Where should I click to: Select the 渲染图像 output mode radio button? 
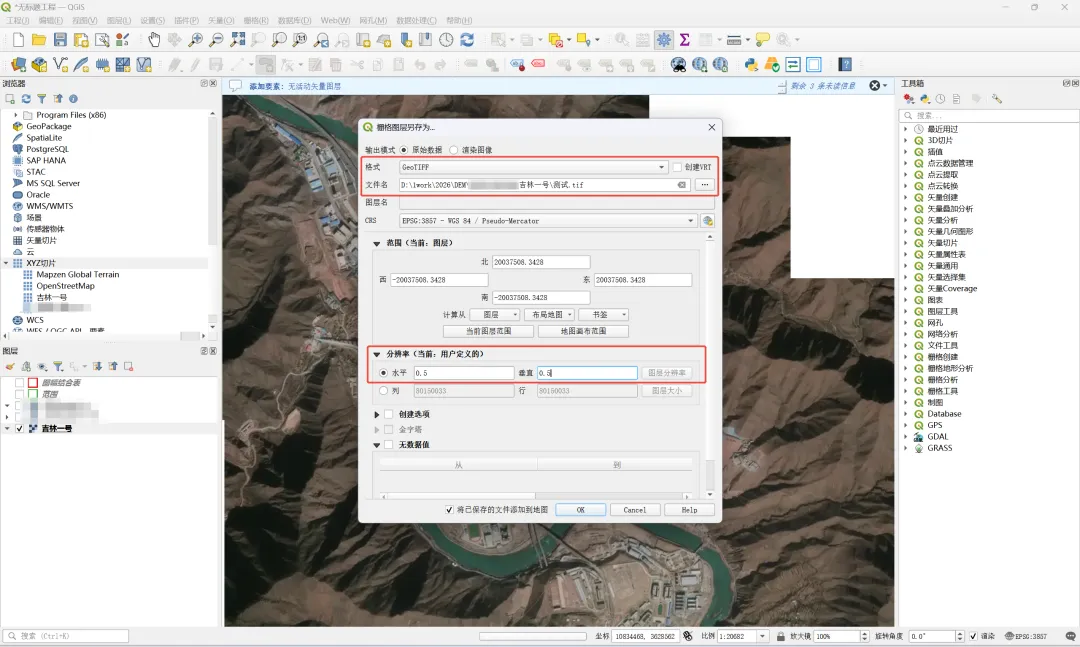coord(453,150)
